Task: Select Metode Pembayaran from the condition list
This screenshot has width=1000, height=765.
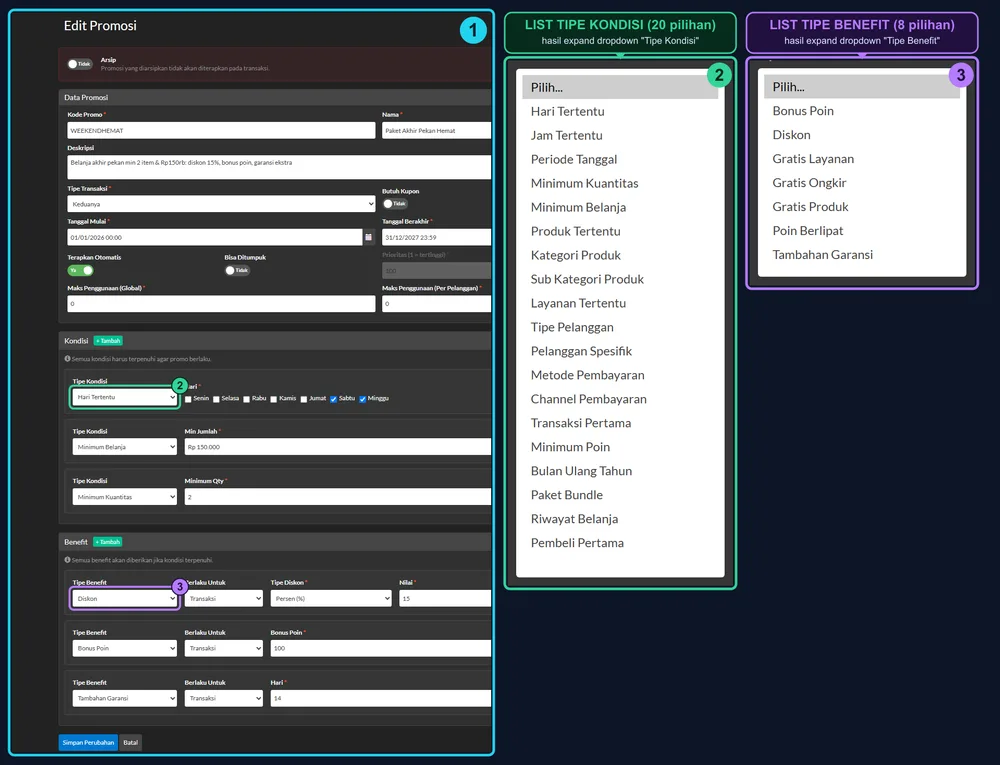Action: 587,375
